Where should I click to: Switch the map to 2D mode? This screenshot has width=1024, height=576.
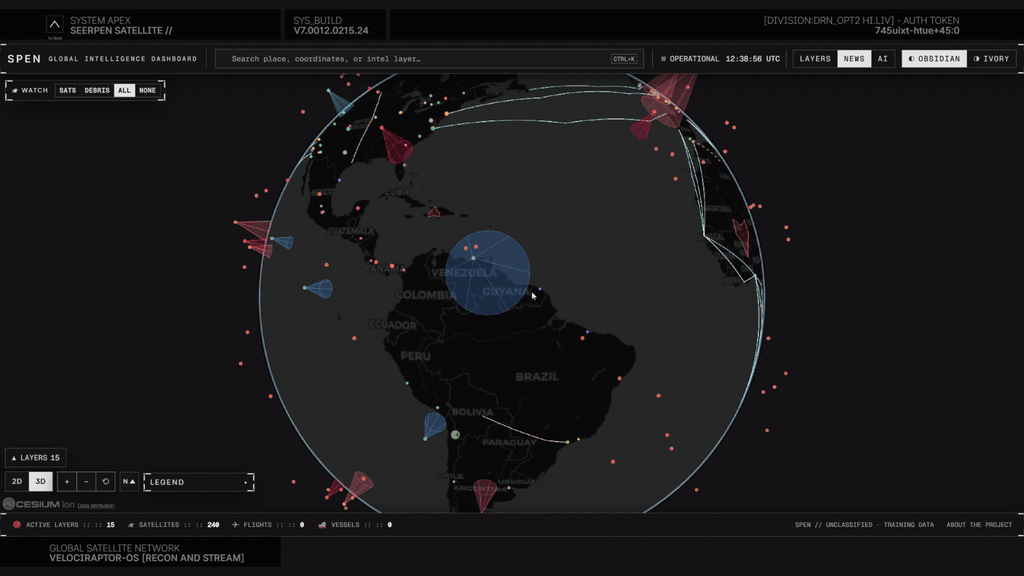pos(17,481)
